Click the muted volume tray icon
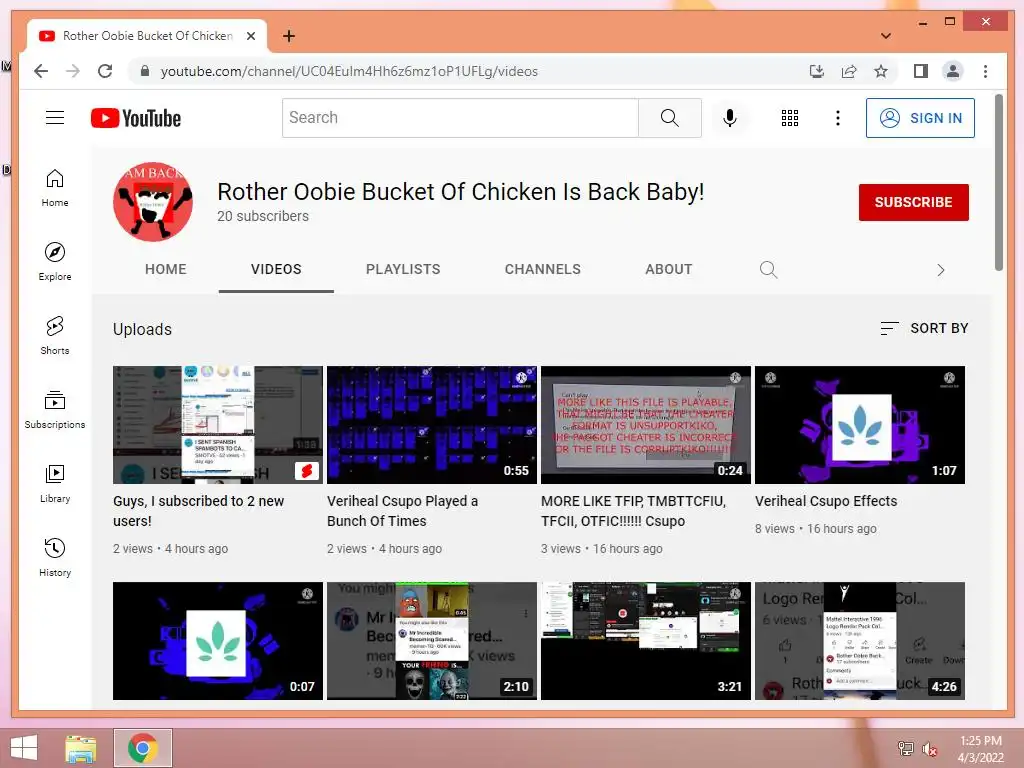The width and height of the screenshot is (1024, 768). [x=930, y=748]
